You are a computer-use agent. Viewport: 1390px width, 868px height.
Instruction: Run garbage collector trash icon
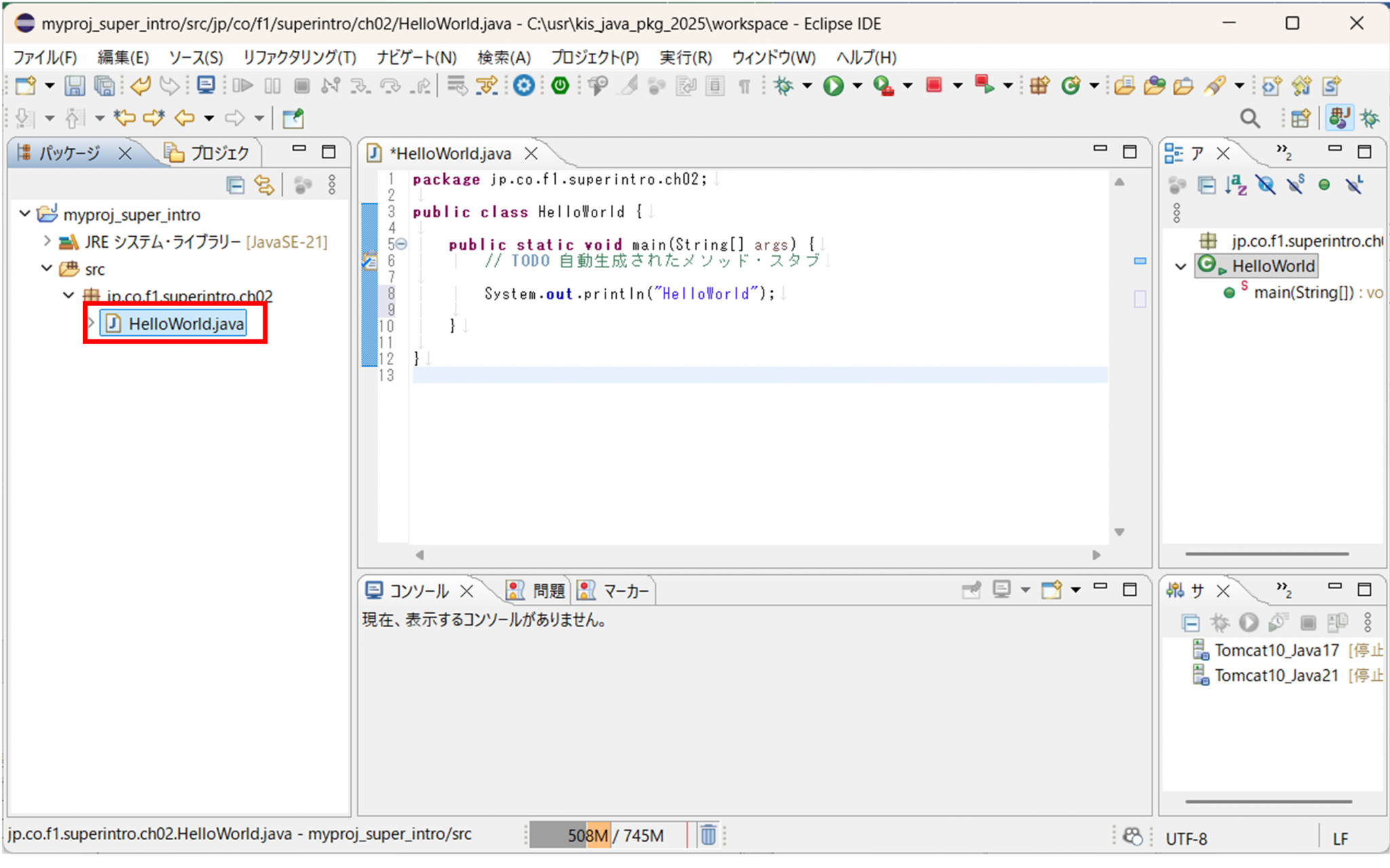pyautogui.click(x=708, y=835)
